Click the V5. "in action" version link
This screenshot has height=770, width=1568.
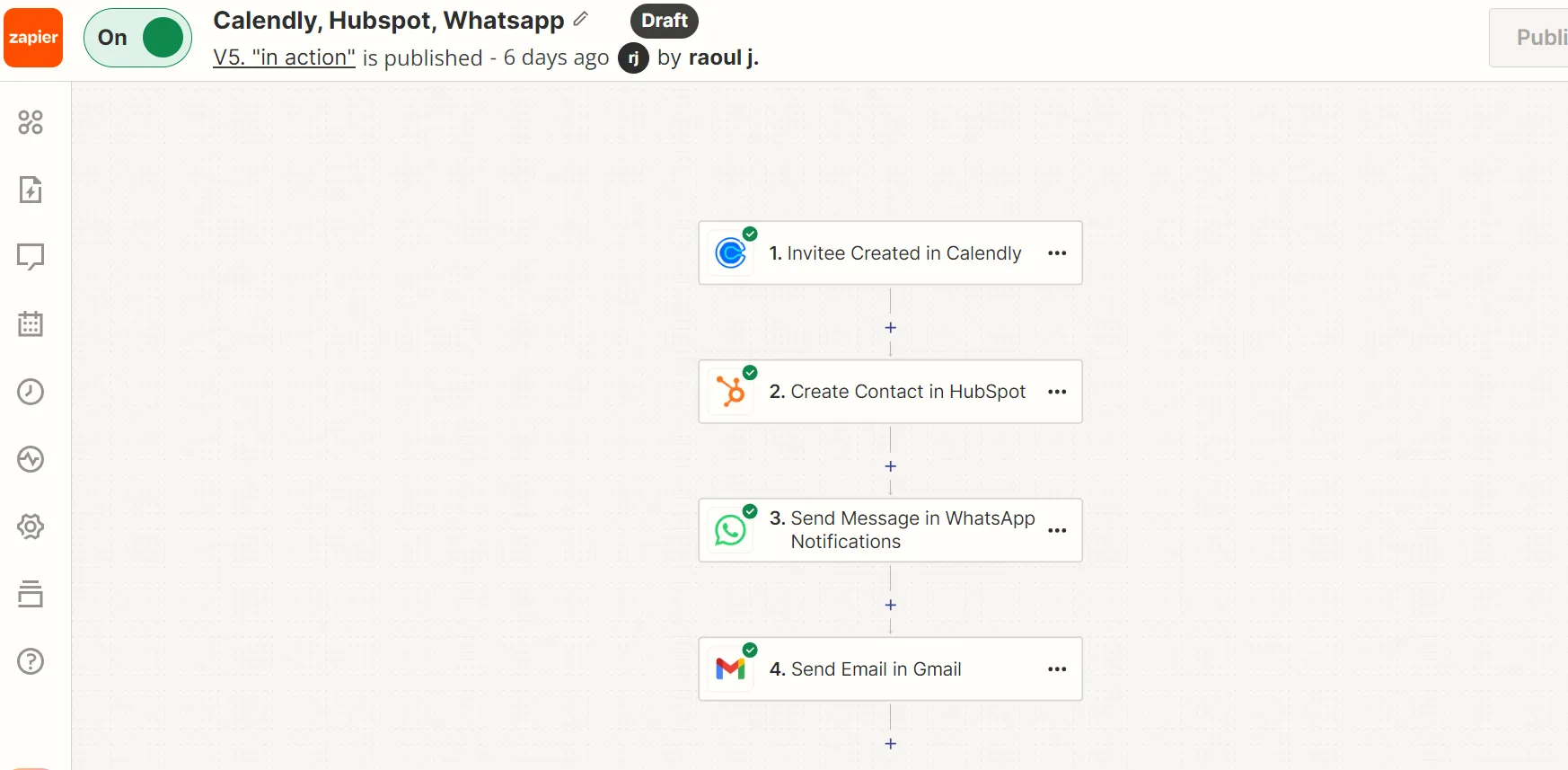[284, 58]
